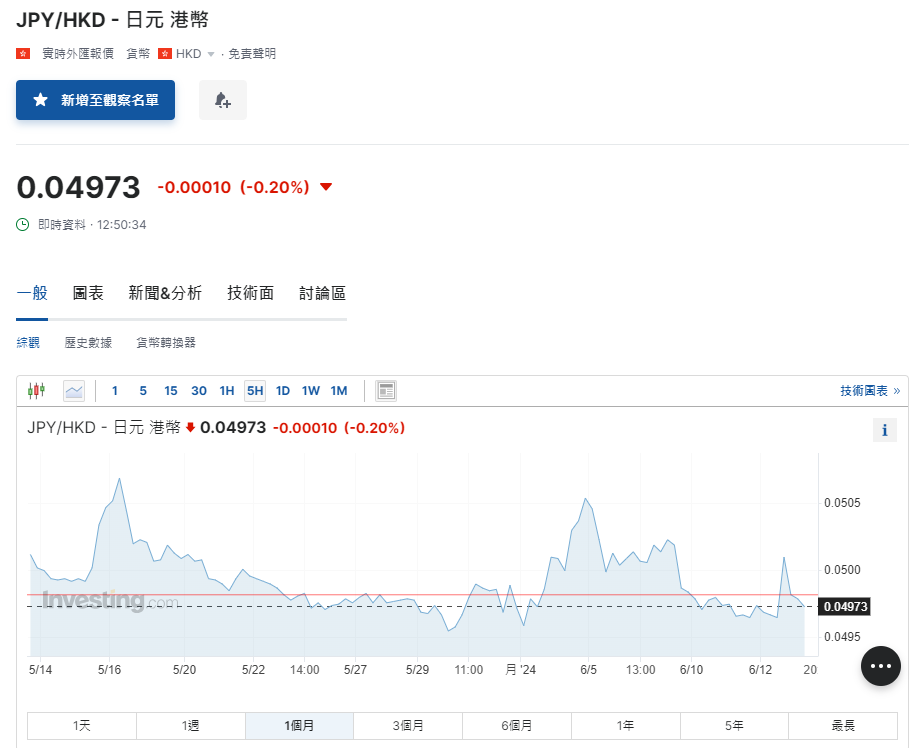Open the split layout icon on chart toolbar

(386, 390)
